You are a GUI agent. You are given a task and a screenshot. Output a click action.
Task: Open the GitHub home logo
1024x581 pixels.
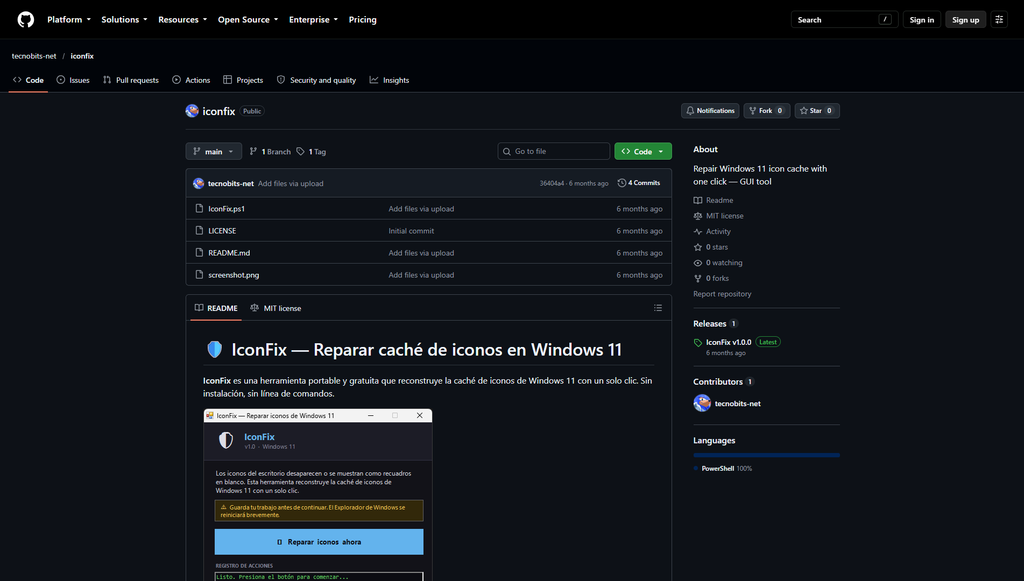click(25, 20)
